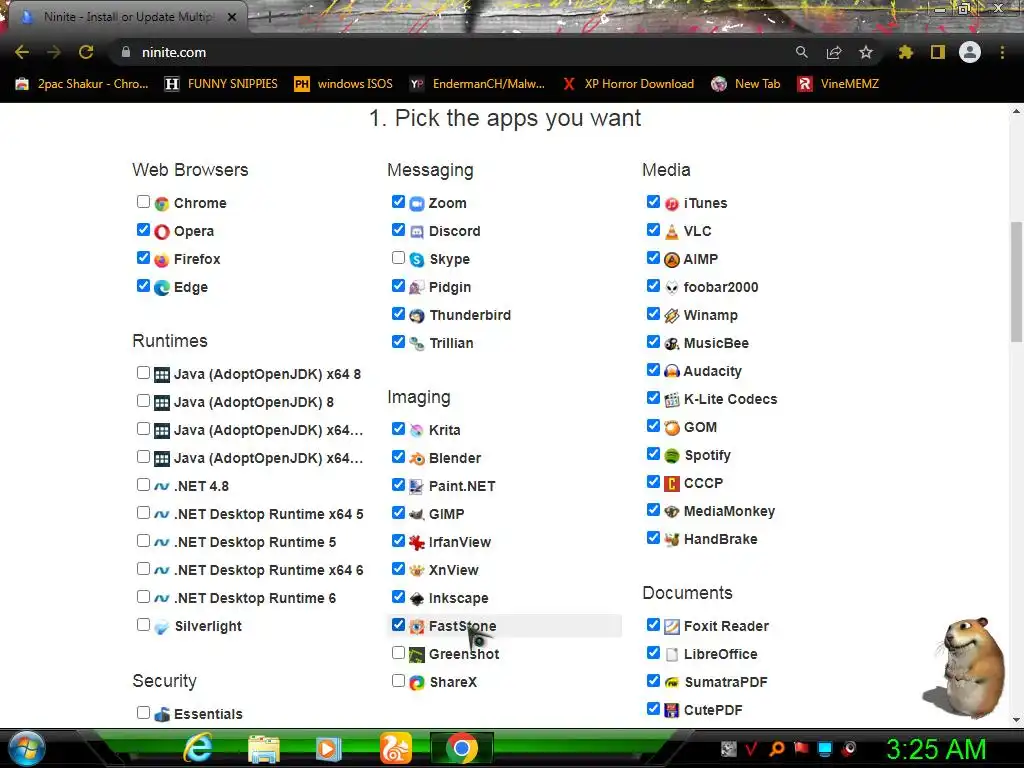Launch Windows Media Player from taskbar
The height and width of the screenshot is (768, 1024).
[328, 749]
